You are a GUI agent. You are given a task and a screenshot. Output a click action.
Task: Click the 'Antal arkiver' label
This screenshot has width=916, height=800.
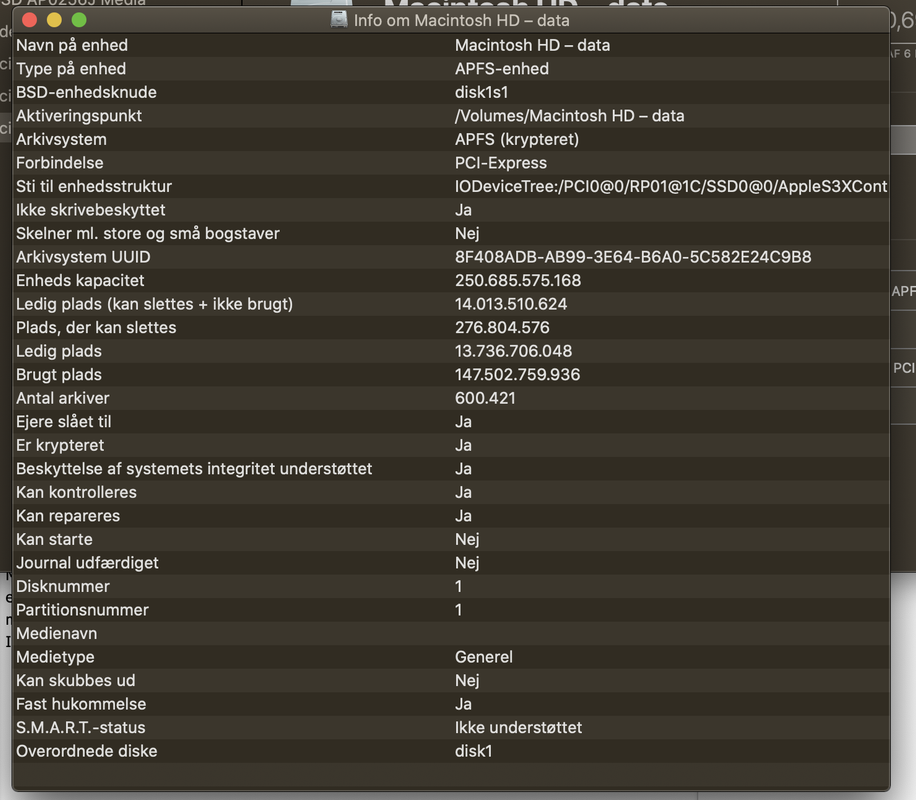pyautogui.click(x=63, y=398)
